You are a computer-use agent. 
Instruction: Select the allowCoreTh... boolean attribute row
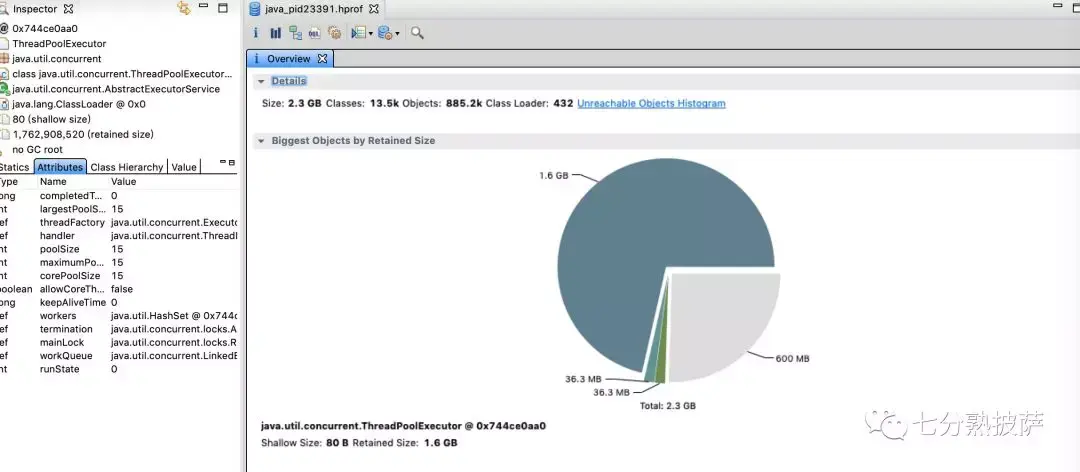point(118,289)
